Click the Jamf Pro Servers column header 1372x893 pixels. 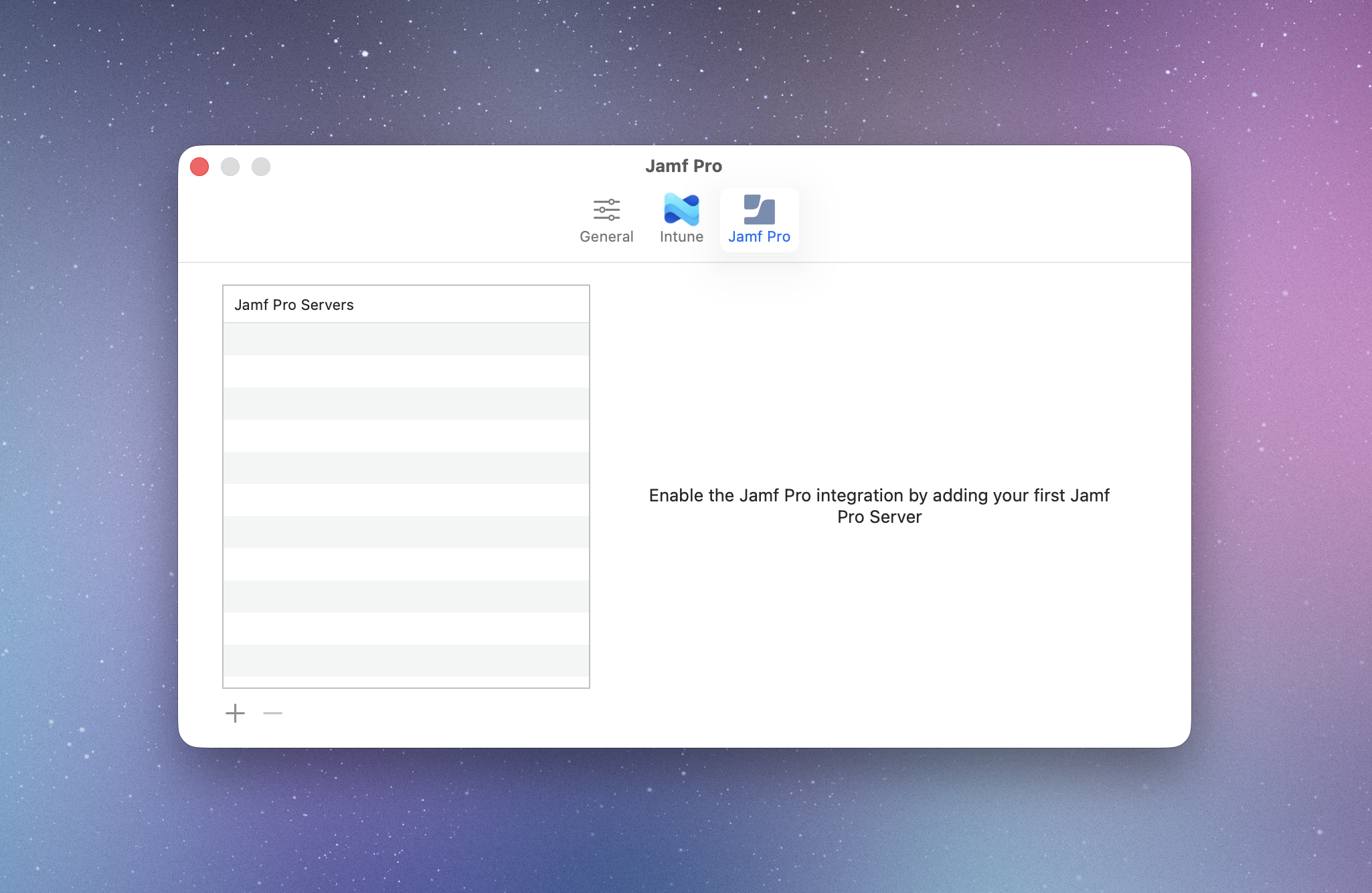pyautogui.click(x=406, y=305)
